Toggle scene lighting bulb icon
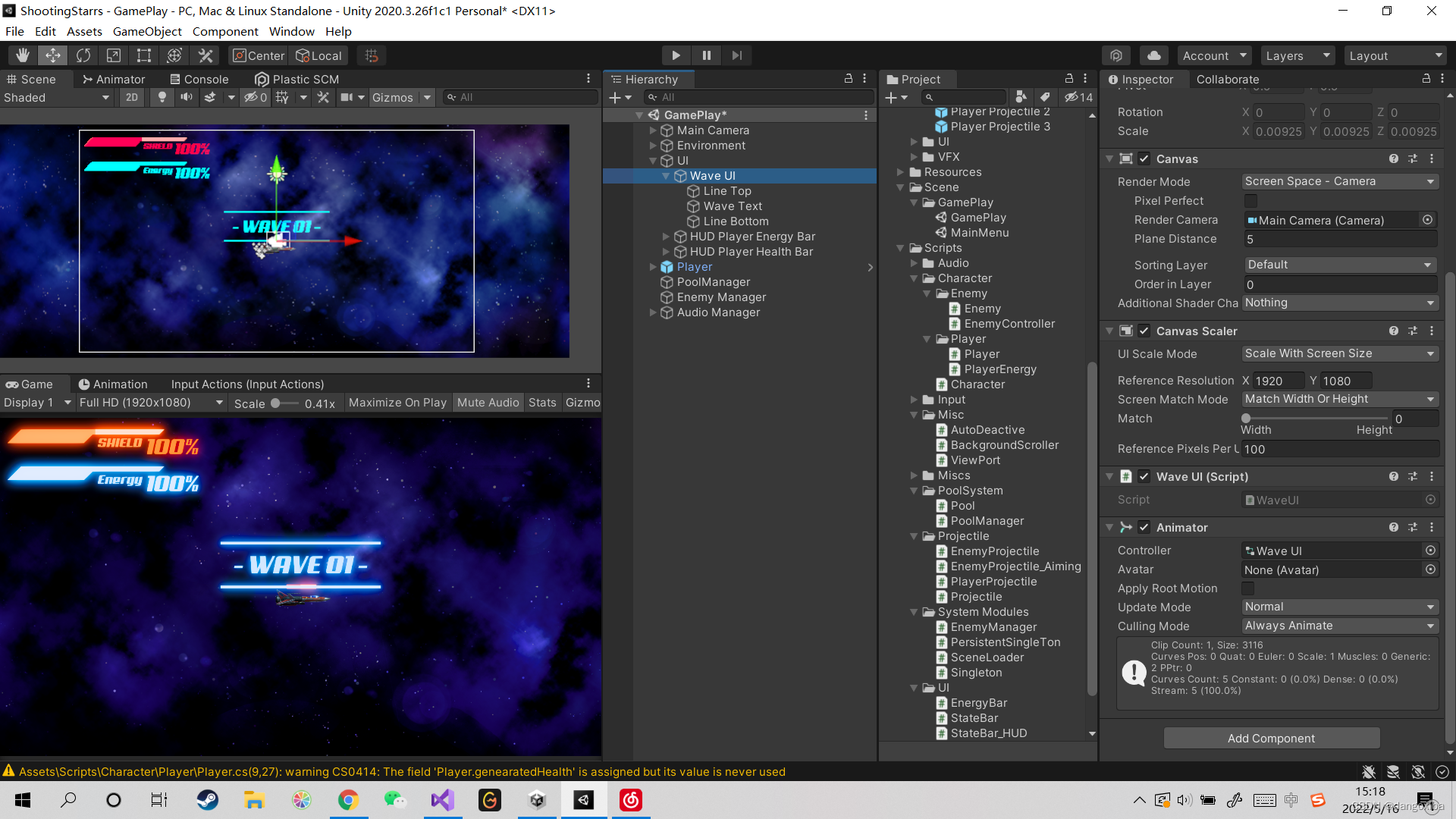 click(162, 97)
